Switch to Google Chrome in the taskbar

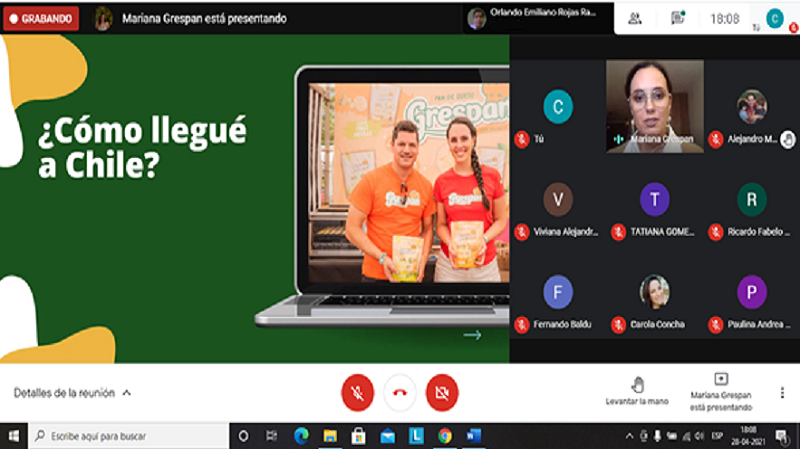click(445, 436)
